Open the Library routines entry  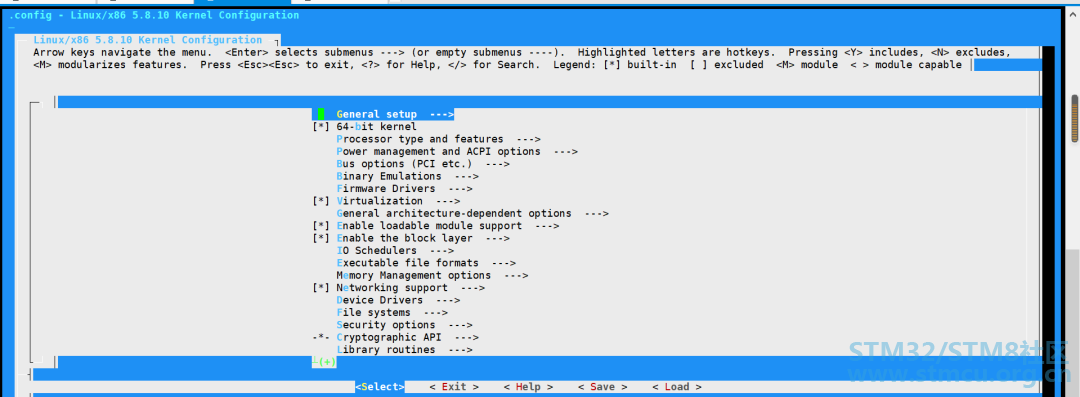coord(404,350)
